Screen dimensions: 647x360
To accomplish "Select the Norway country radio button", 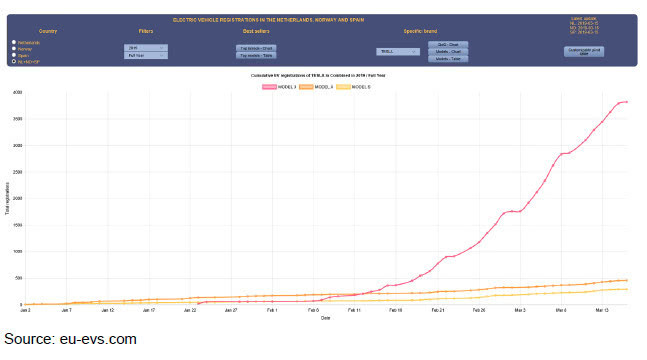I will (14, 49).
